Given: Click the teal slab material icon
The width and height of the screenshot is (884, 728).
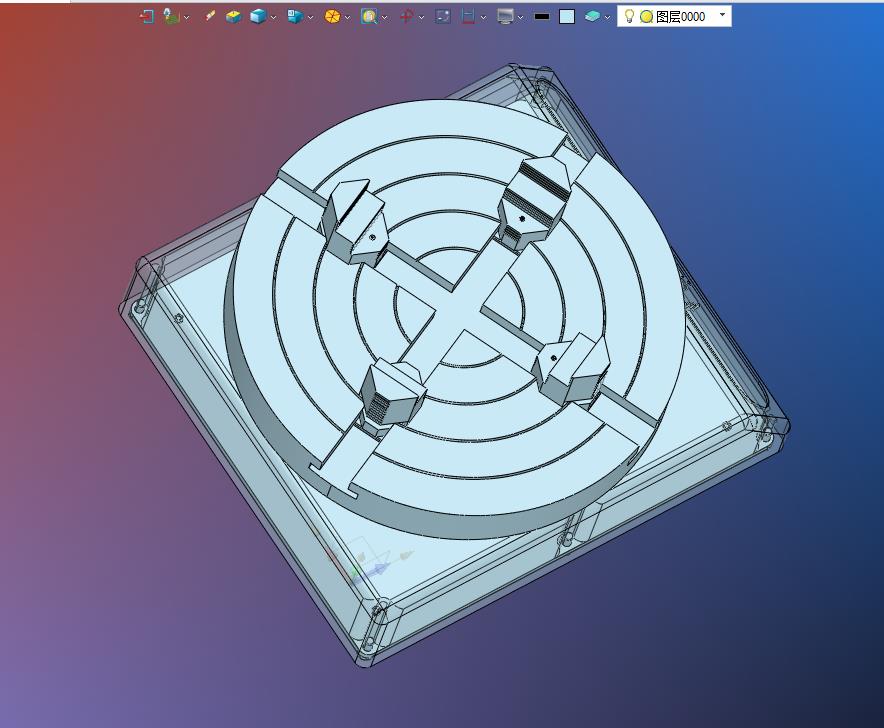Looking at the screenshot, I should [592, 16].
